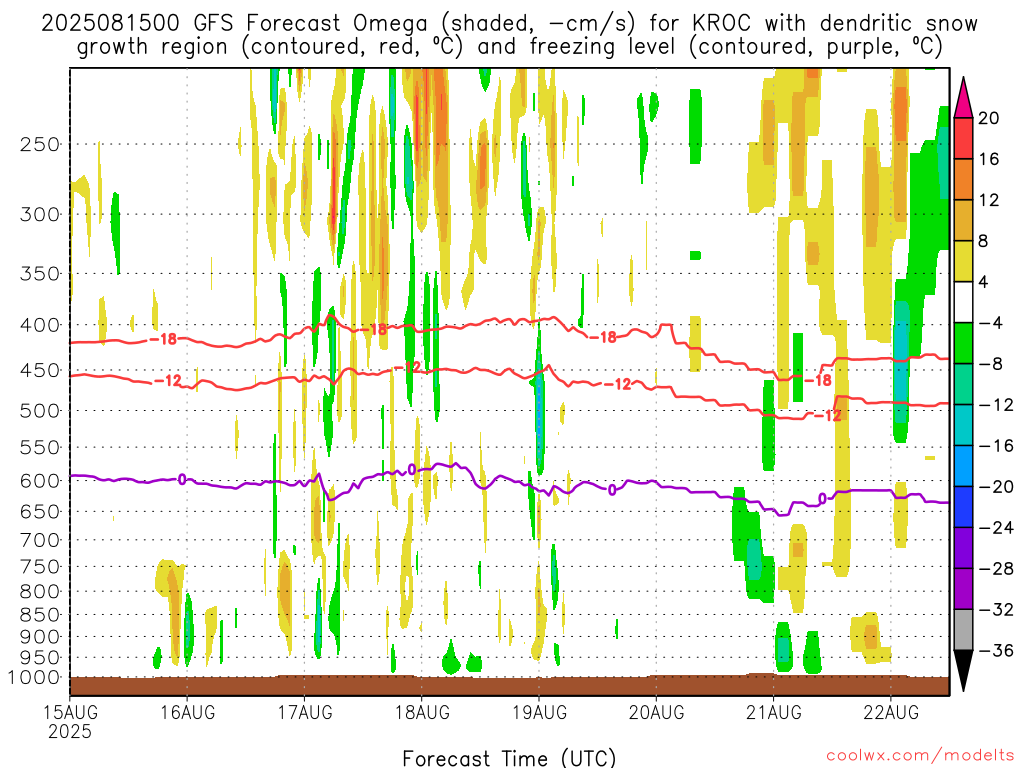Click the 750 pressure level label

(x=40, y=566)
